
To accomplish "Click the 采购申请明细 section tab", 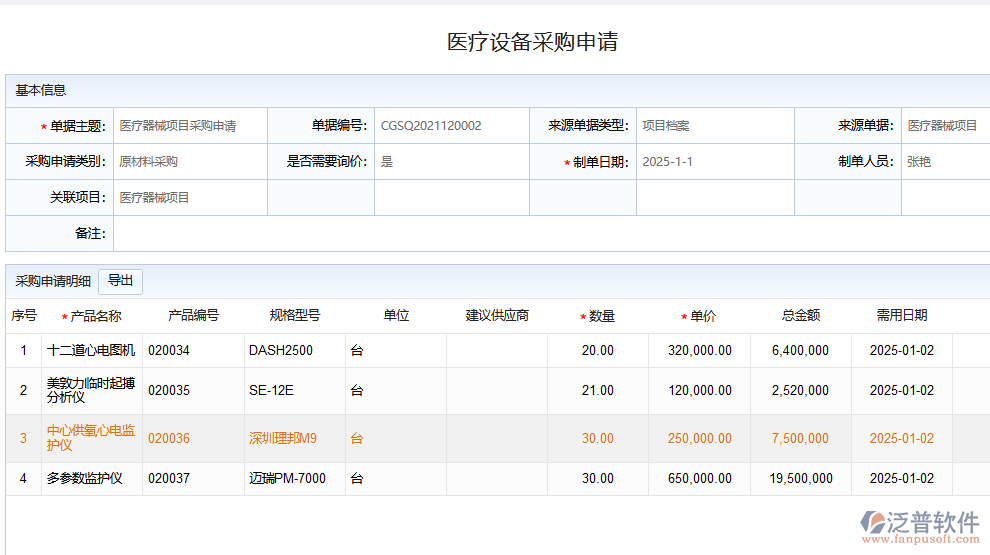I will (53, 282).
